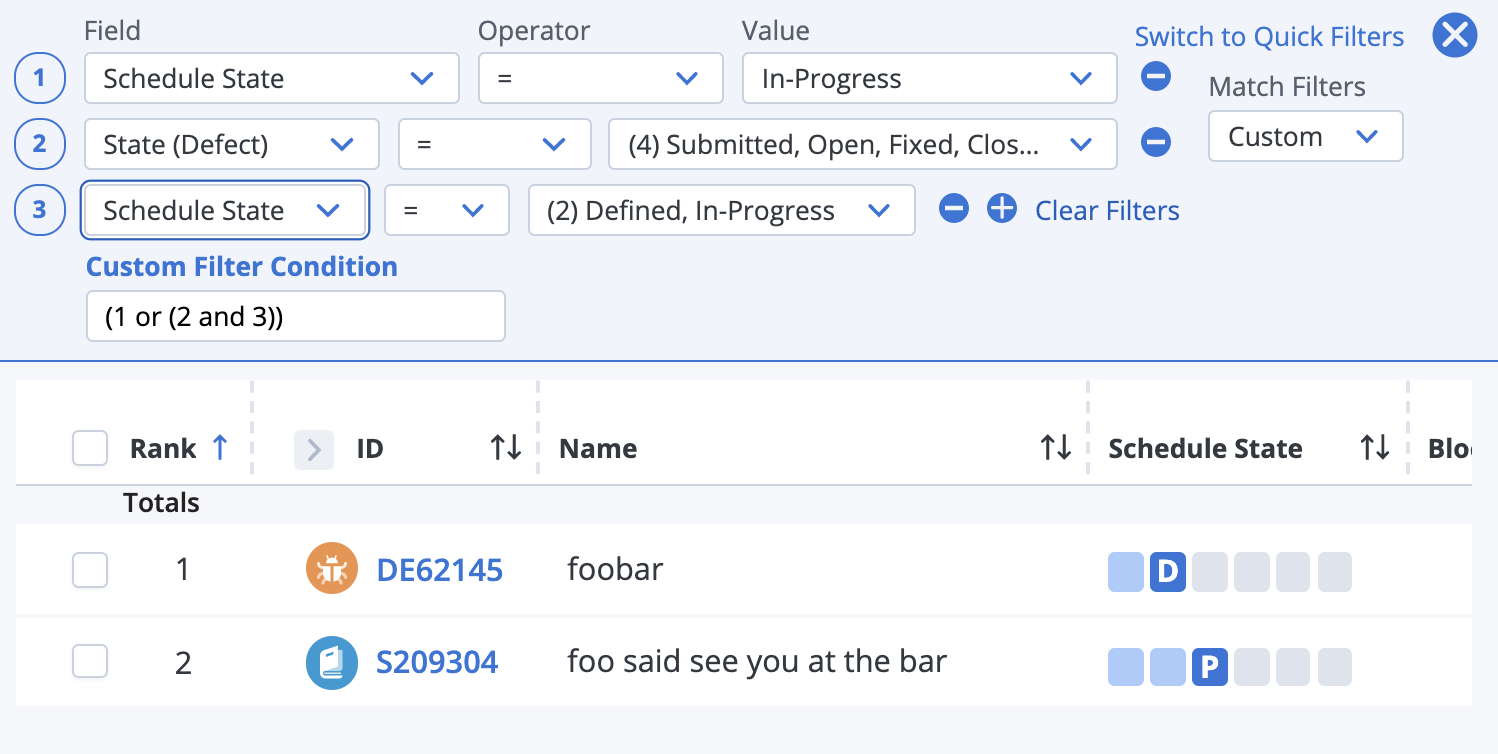1498x754 pixels.
Task: Select checkbox for row ranked 2
Action: click(x=90, y=662)
